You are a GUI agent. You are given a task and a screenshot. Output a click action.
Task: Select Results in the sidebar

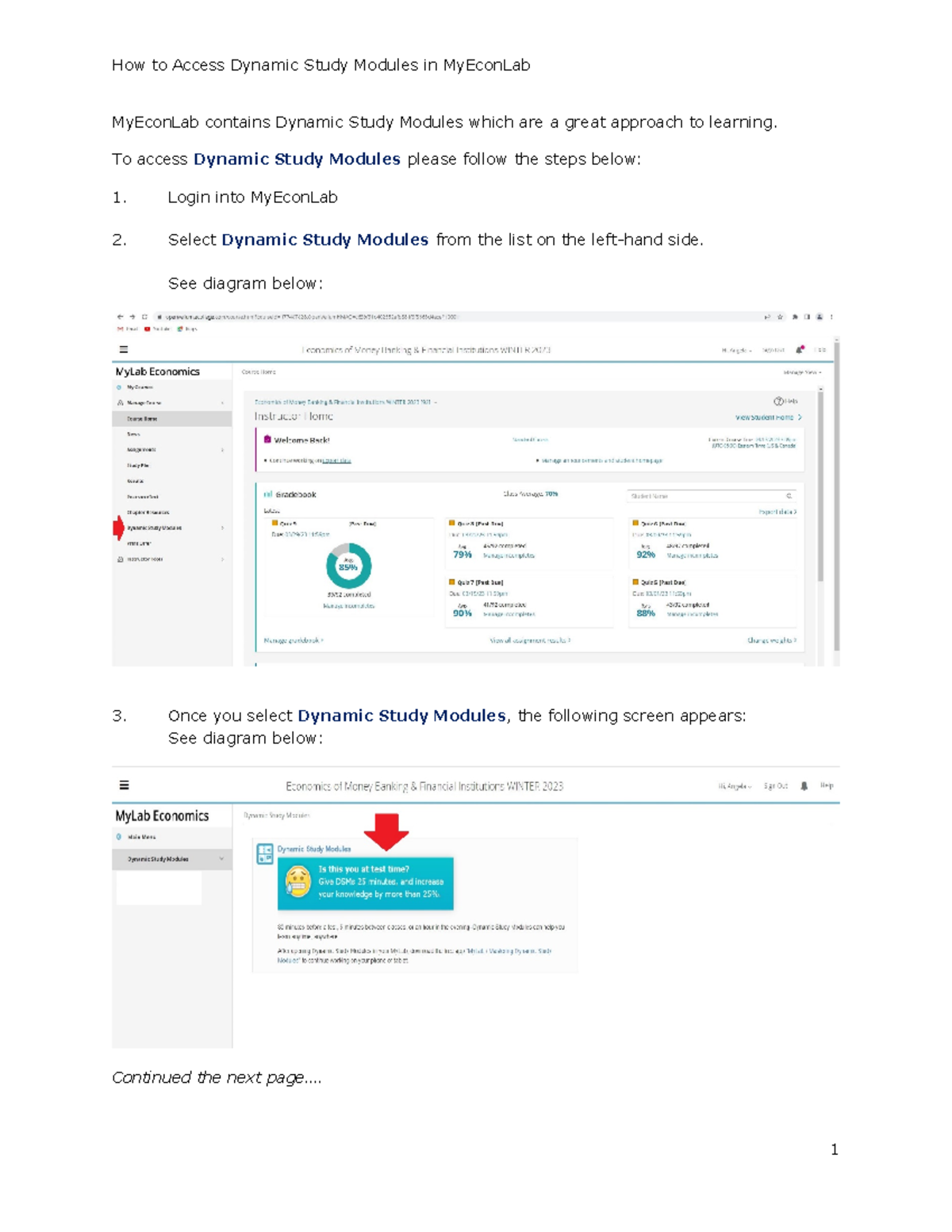pyautogui.click(x=135, y=481)
